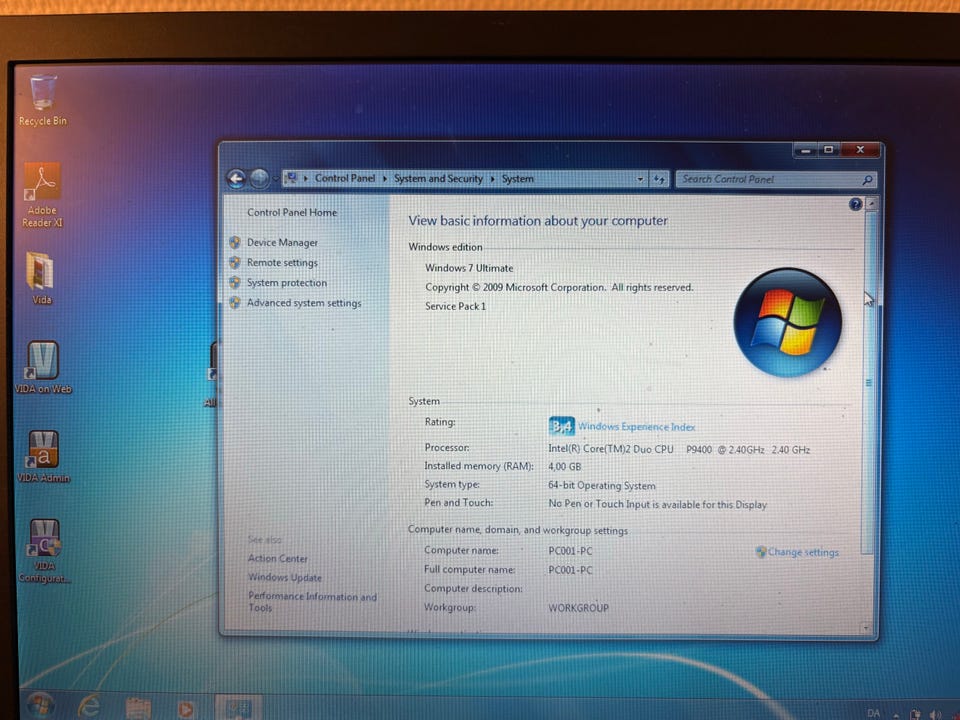Expand the arrow after System and Security

click(492, 179)
